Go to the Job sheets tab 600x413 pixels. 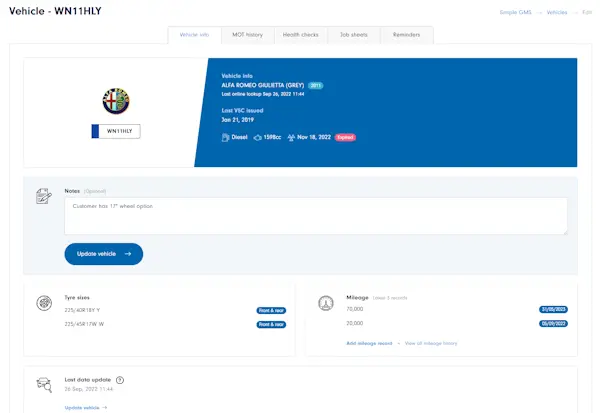tap(353, 35)
